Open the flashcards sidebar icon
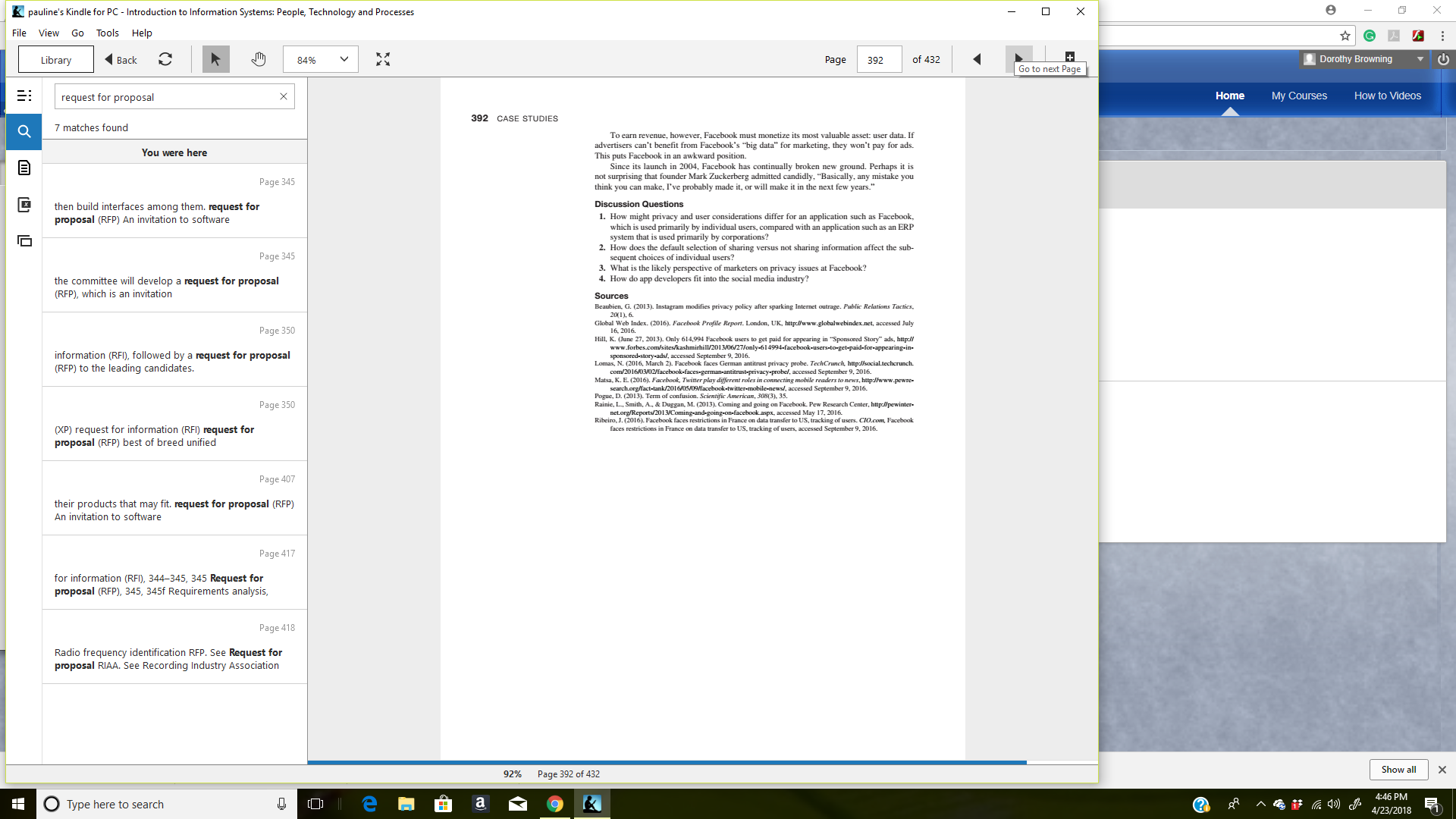Screen dimensions: 1456x819 (x=24, y=241)
